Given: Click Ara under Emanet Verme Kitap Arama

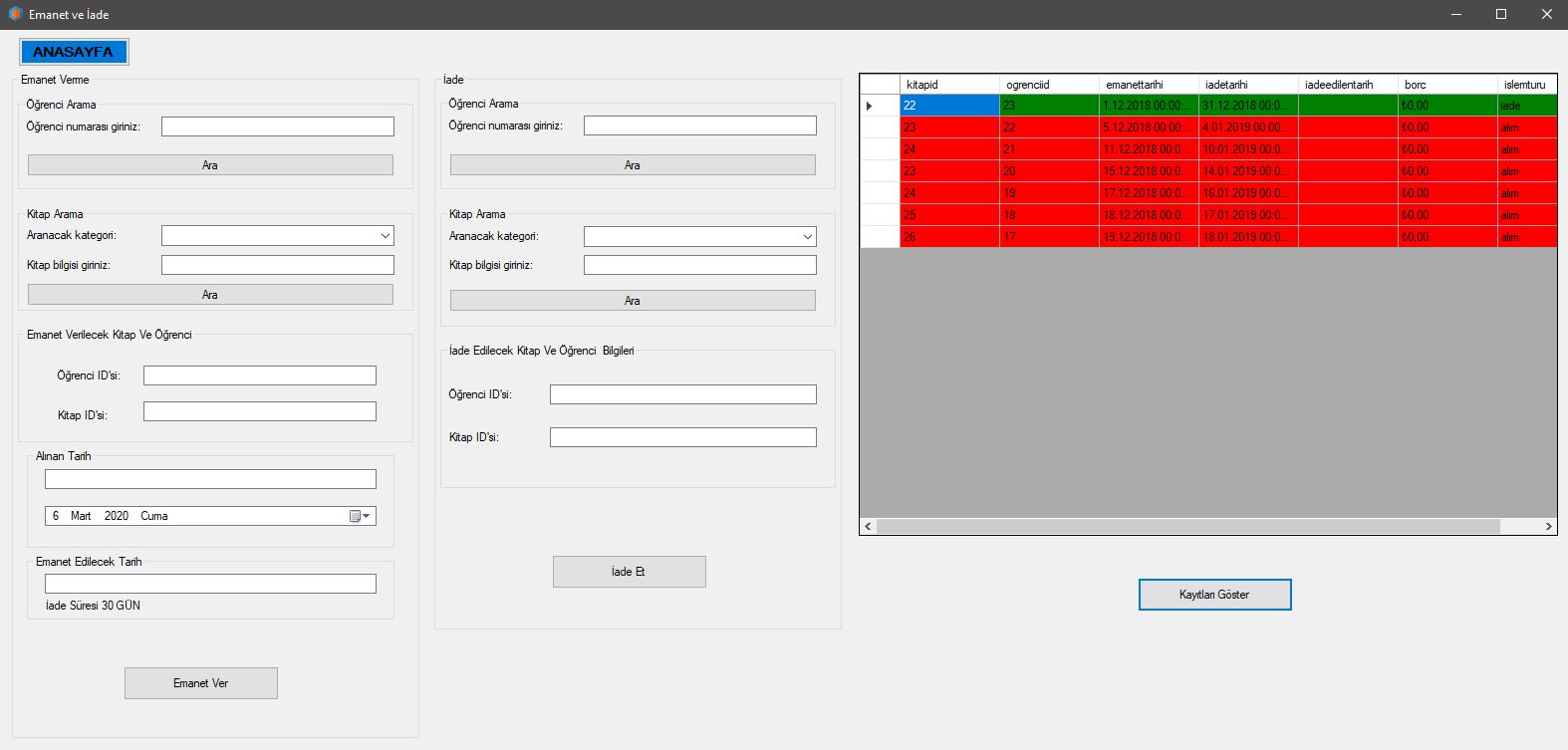Looking at the screenshot, I should [x=210, y=295].
